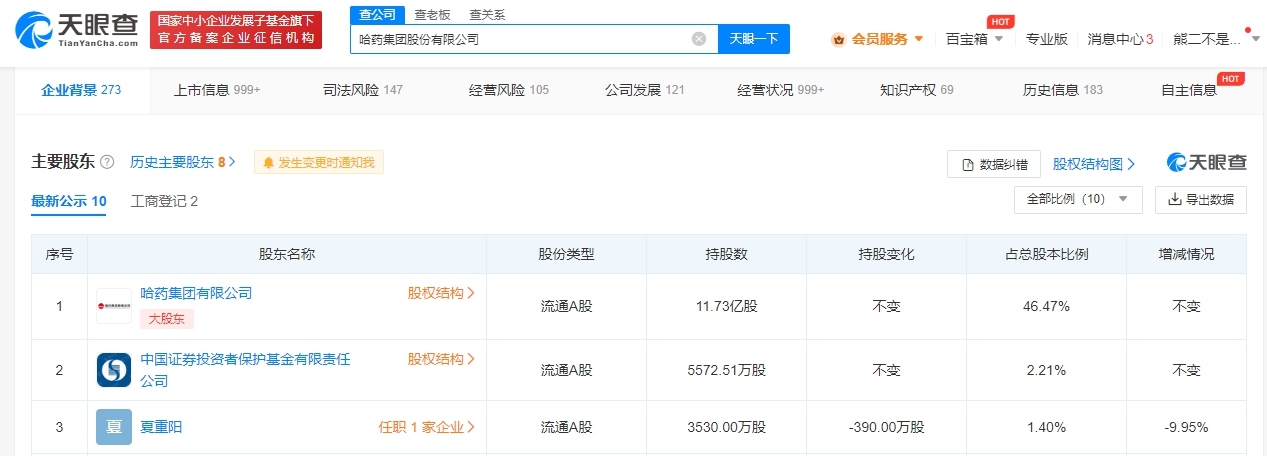Open the 中国证券投资者保护基金 logo icon
Image resolution: width=1267 pixels, height=456 pixels.
coord(114,370)
